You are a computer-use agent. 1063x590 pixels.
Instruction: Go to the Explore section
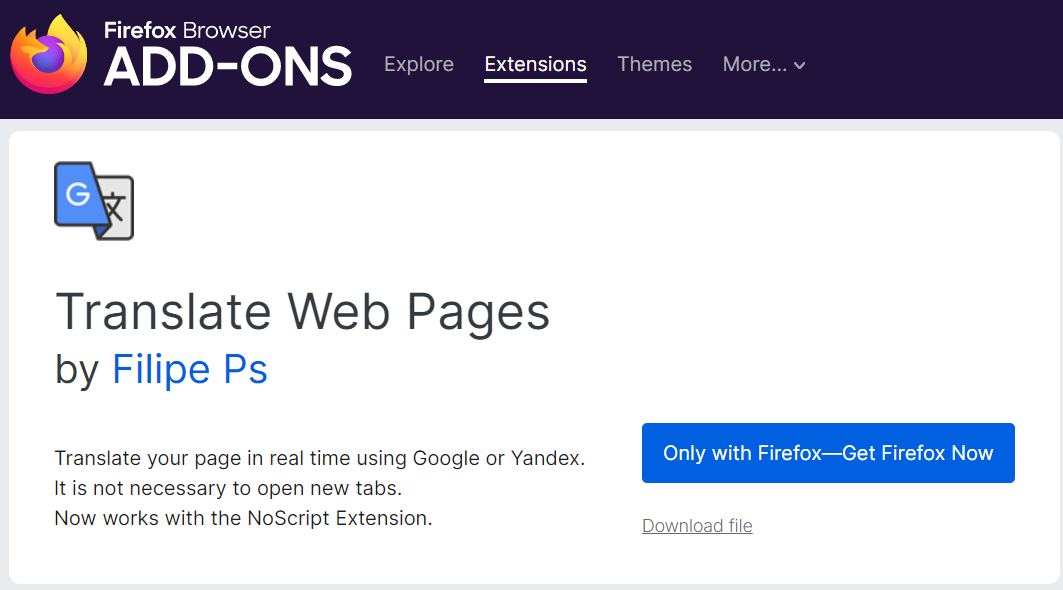coord(419,64)
